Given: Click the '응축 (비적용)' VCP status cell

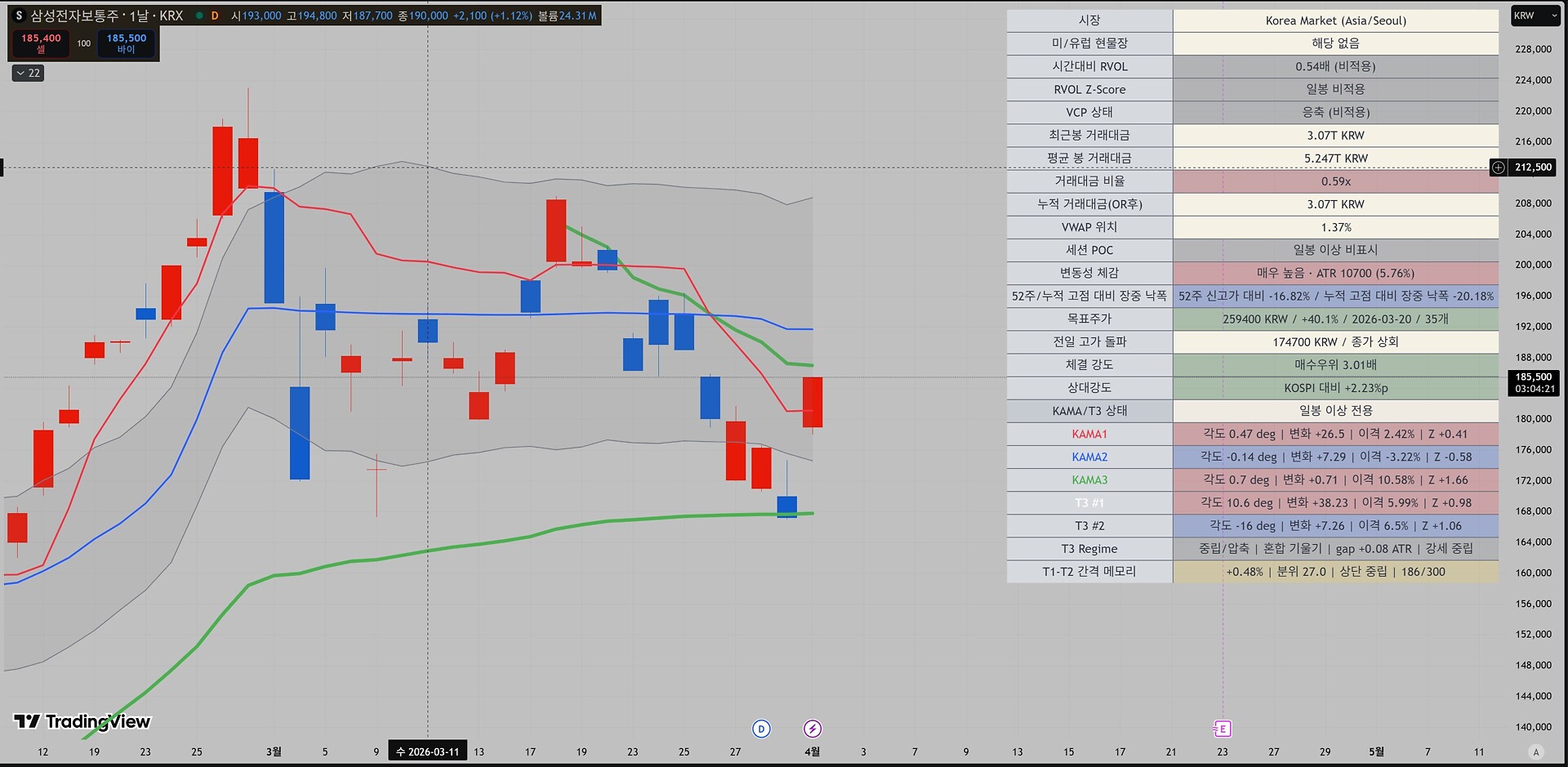Looking at the screenshot, I should coord(1336,112).
